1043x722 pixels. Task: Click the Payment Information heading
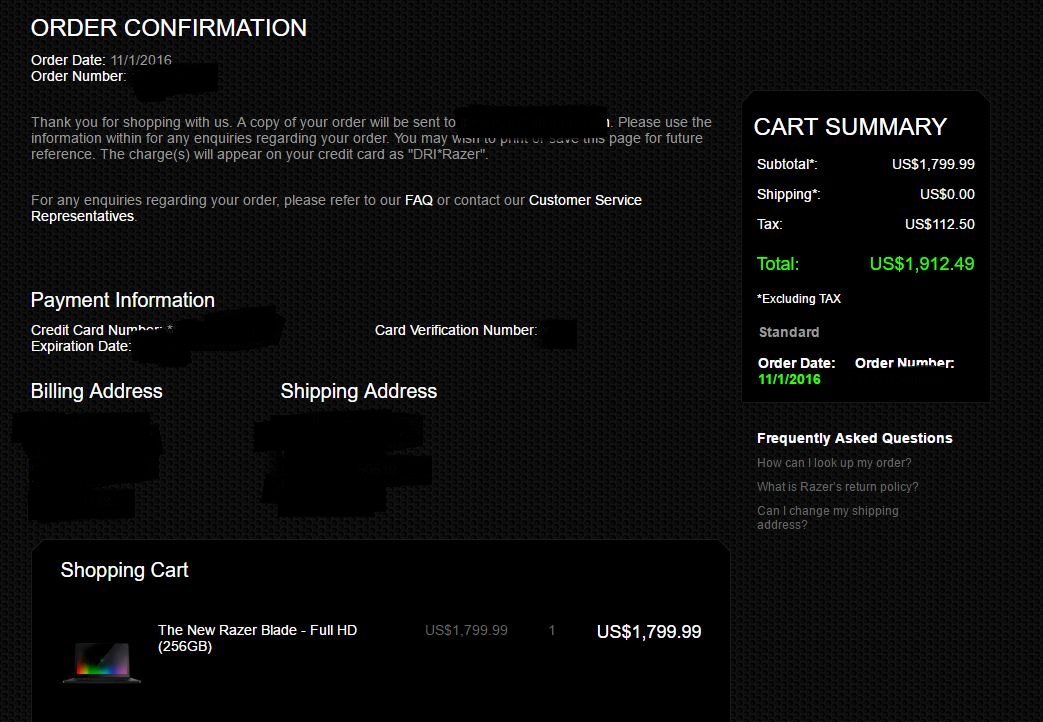(x=122, y=300)
